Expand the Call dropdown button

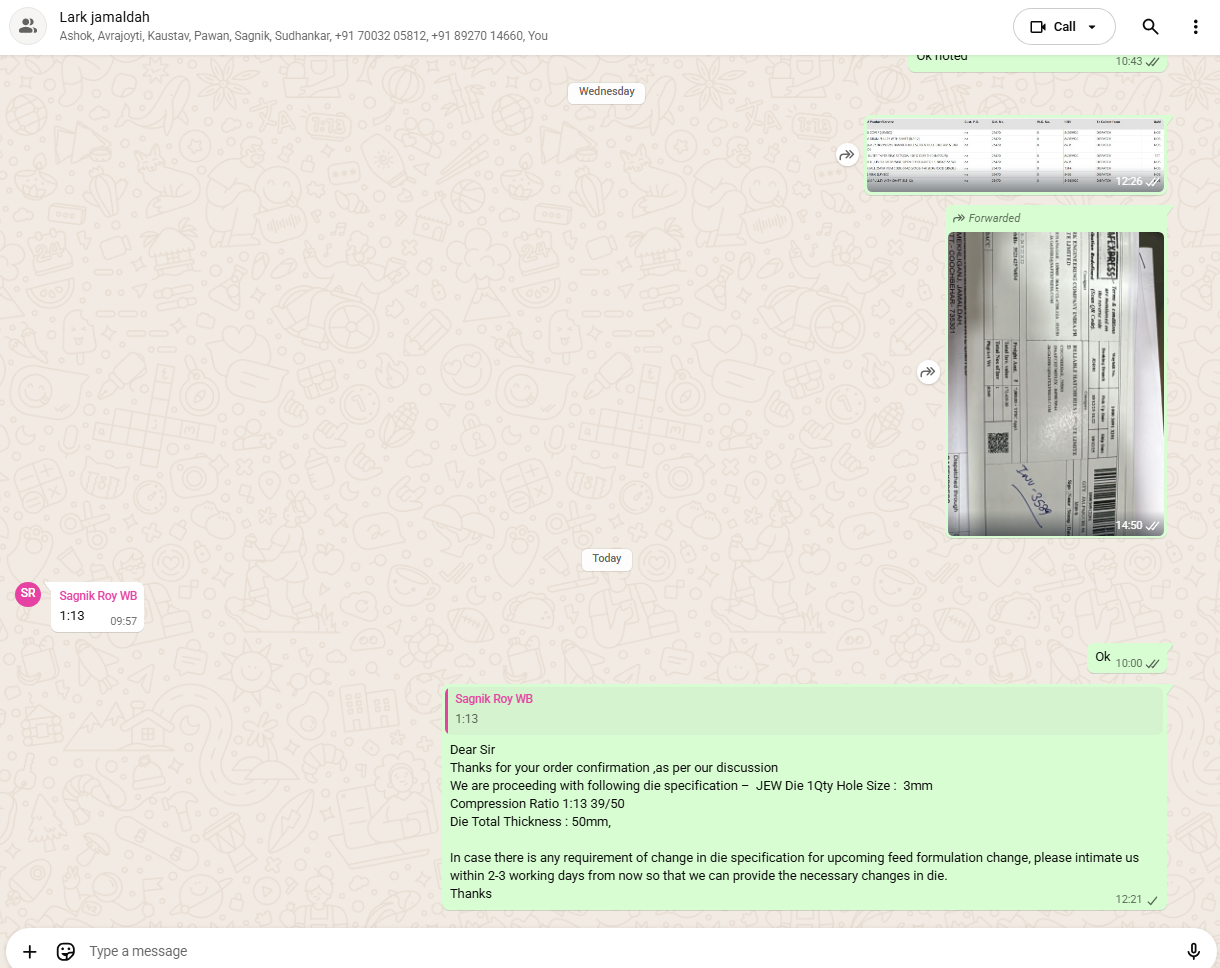(x=1064, y=27)
